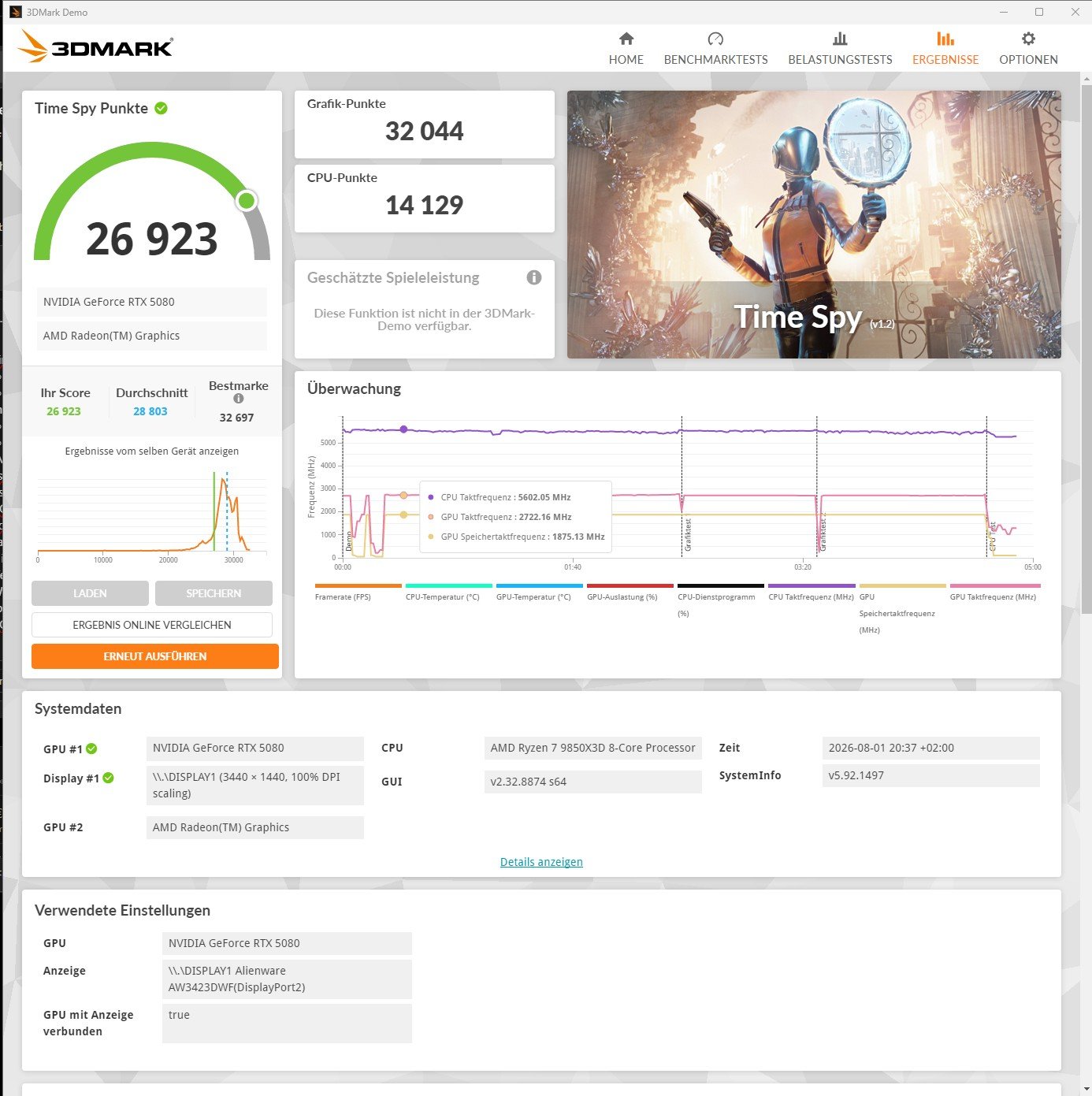
Task: Click the SystemInfo value v5.92.1497
Action: (930, 775)
